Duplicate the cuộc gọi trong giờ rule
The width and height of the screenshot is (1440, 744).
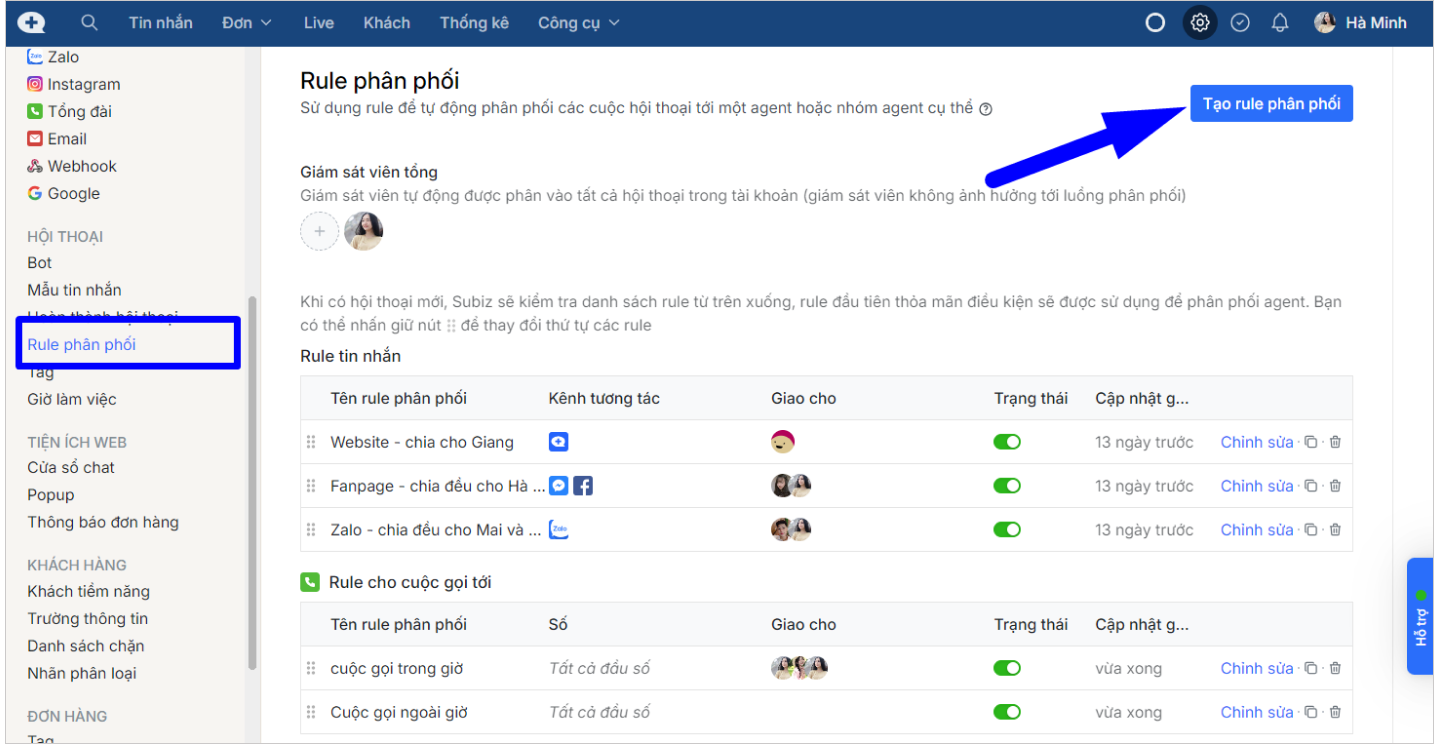[x=1311, y=668]
